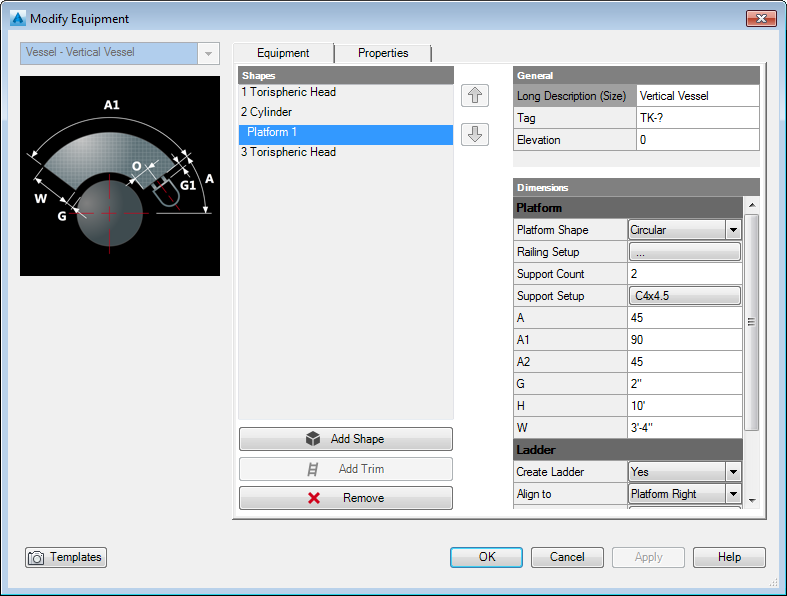Edit the Elevation value field

(x=698, y=140)
